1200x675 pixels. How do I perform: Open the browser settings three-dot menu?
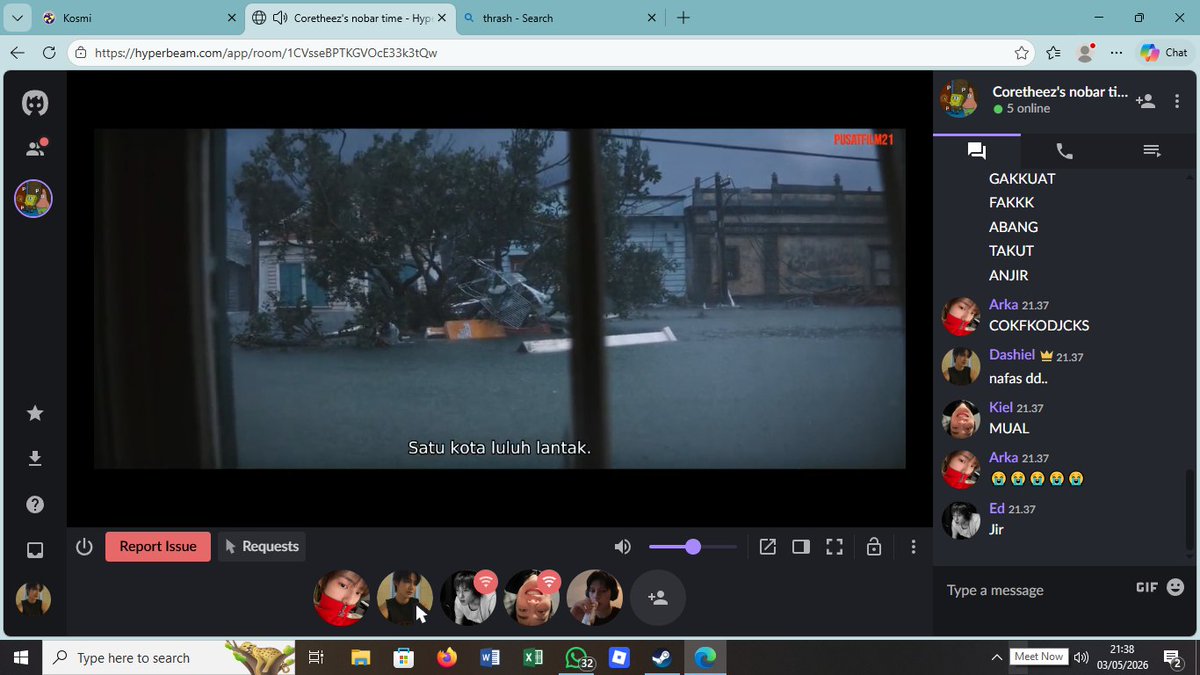[x=1117, y=53]
